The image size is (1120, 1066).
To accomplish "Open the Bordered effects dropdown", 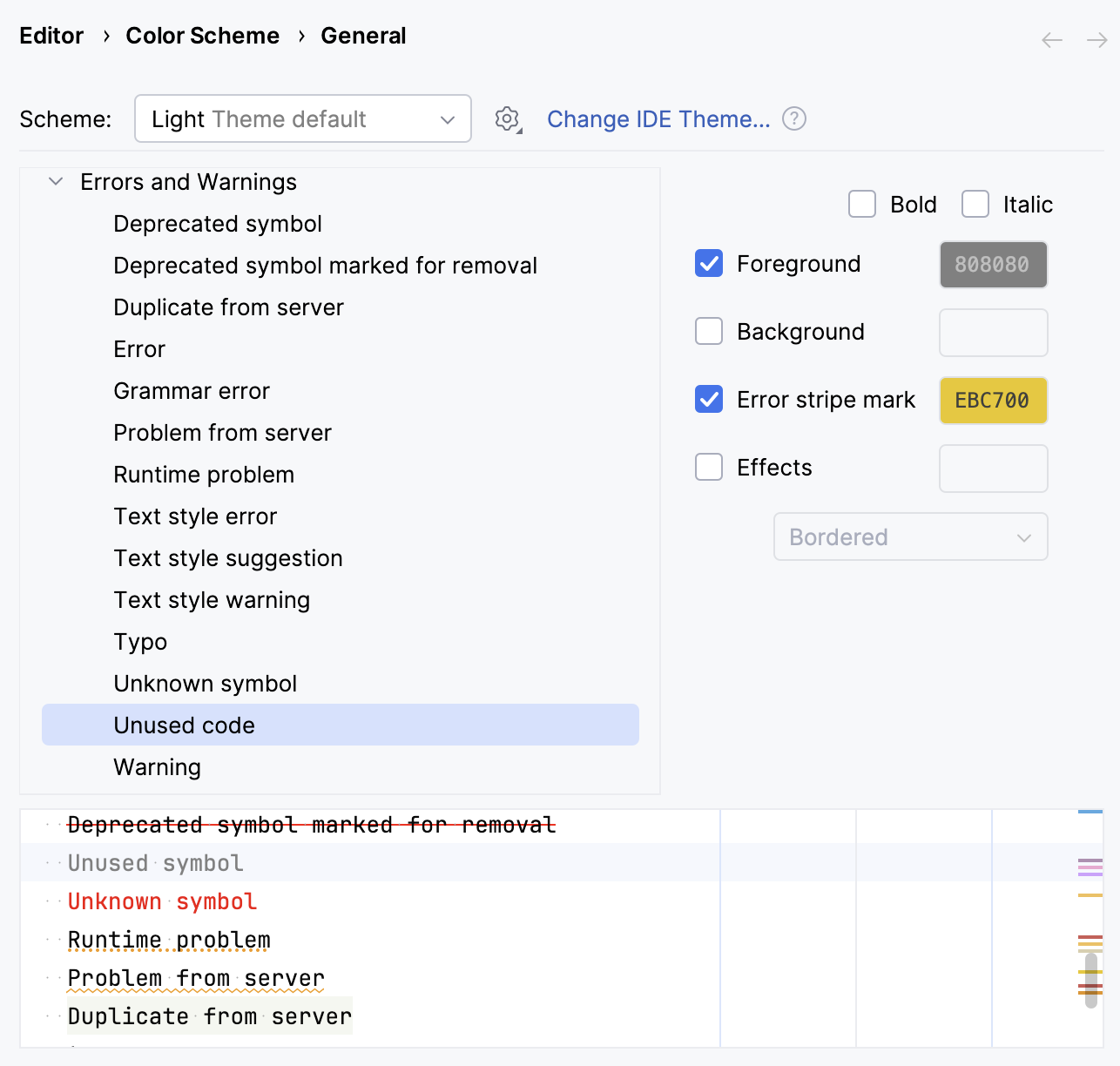I will coord(910,536).
